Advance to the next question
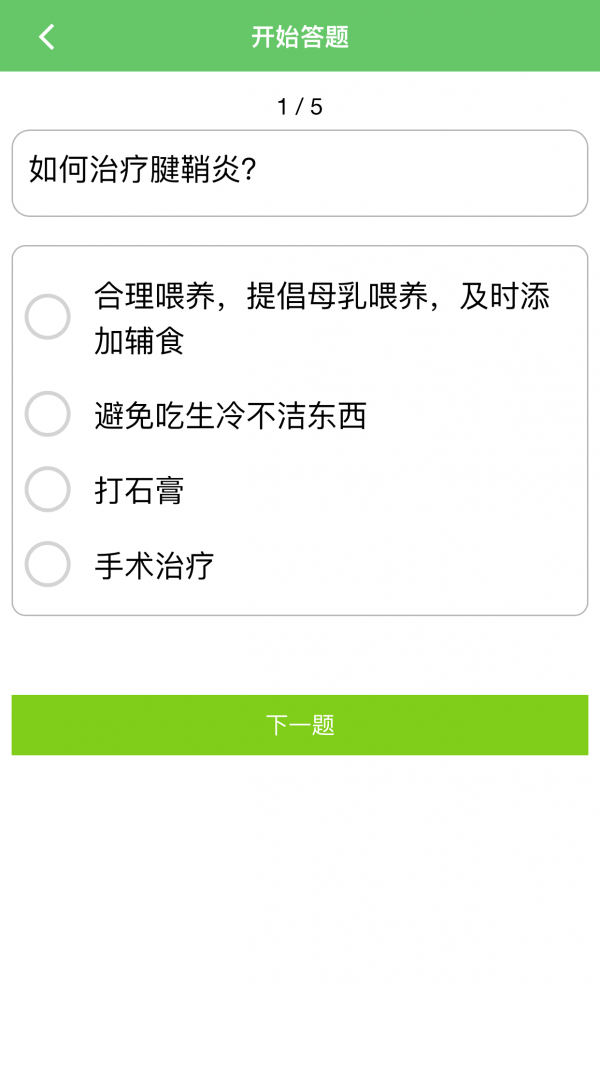 point(300,725)
